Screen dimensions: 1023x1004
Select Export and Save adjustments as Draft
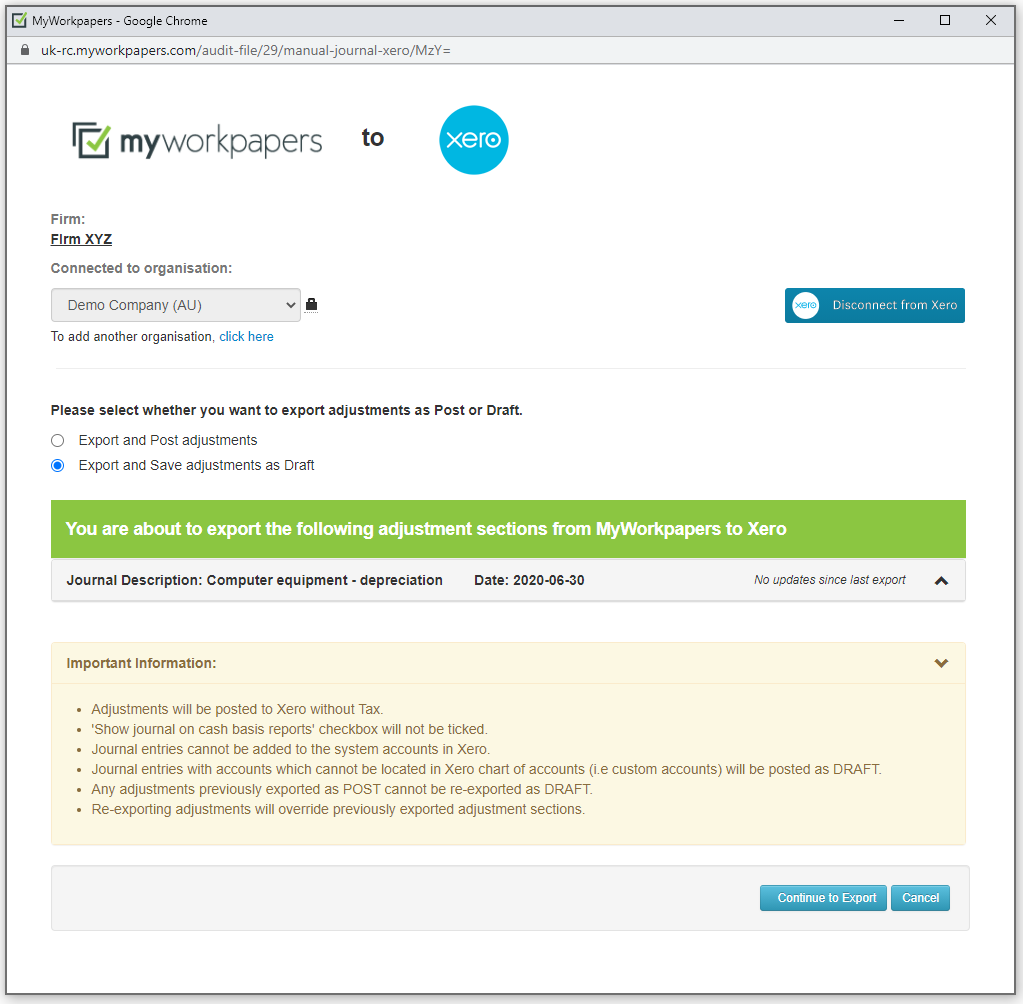tap(57, 465)
